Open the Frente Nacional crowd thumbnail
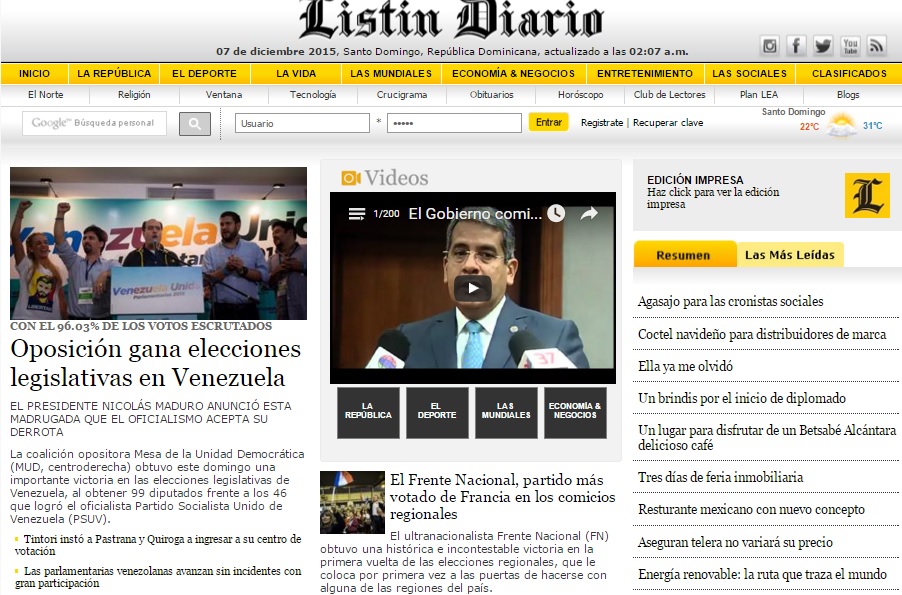 (352, 502)
